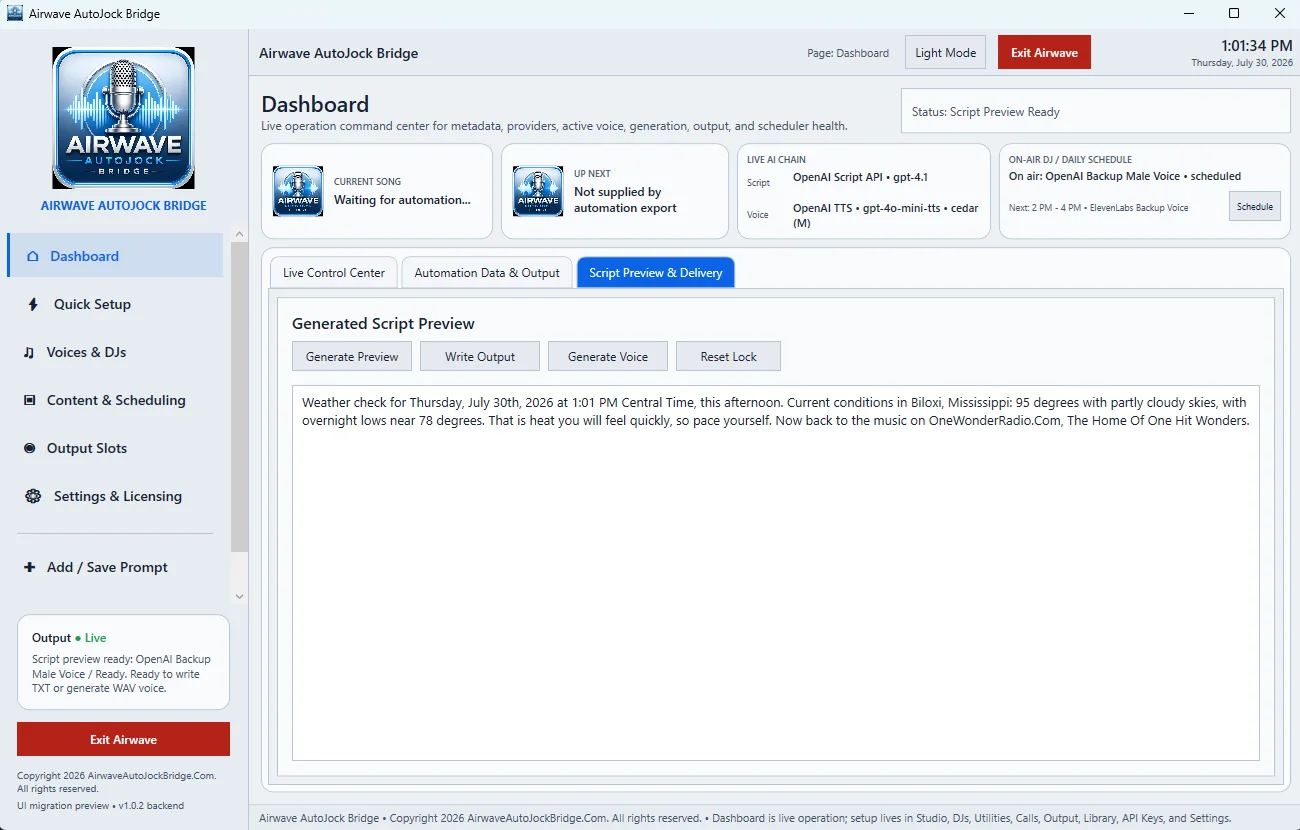Click the Current Song artwork thumbnail

[x=298, y=191]
